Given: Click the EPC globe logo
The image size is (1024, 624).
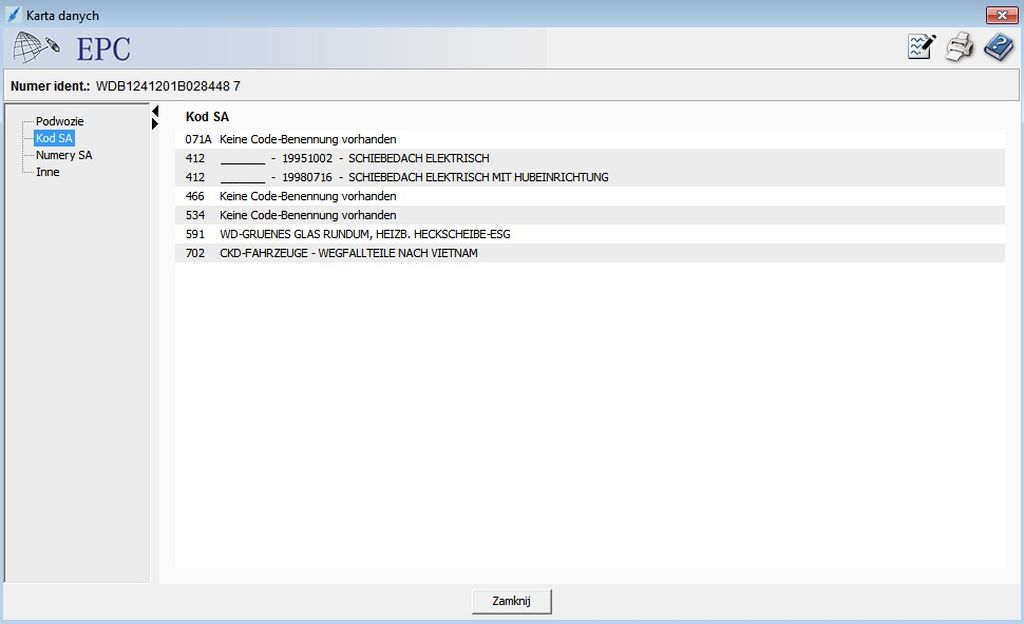Looking at the screenshot, I should pos(37,47).
